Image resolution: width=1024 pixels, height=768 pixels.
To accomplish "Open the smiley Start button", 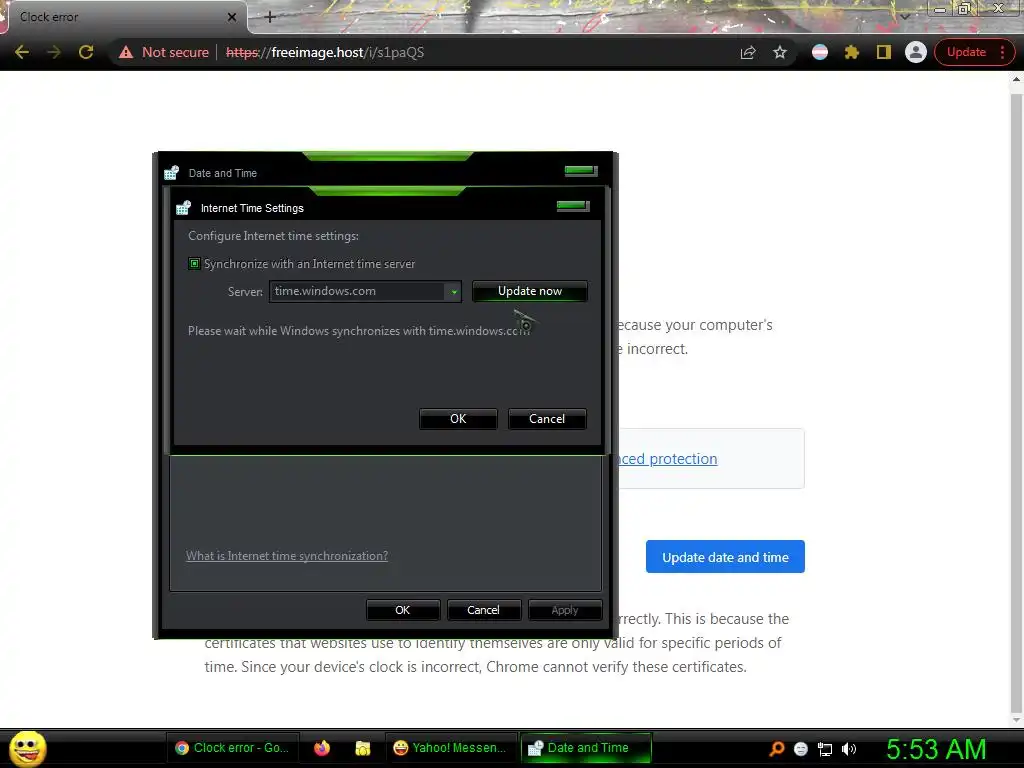I will point(27,748).
